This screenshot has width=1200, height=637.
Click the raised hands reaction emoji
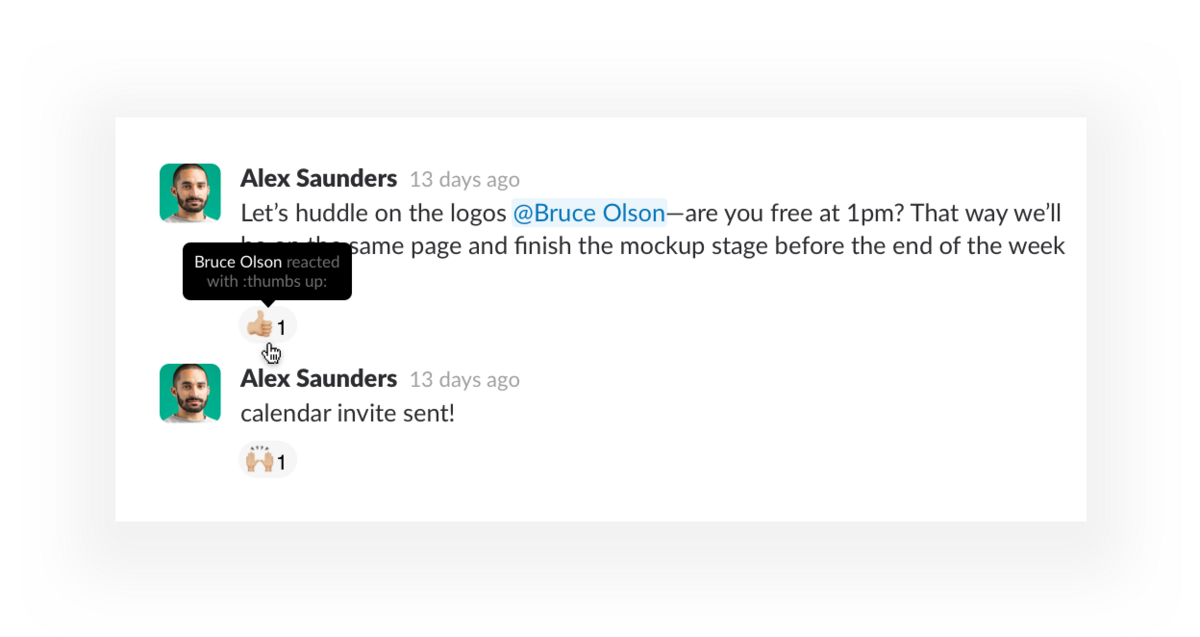[x=259, y=460]
